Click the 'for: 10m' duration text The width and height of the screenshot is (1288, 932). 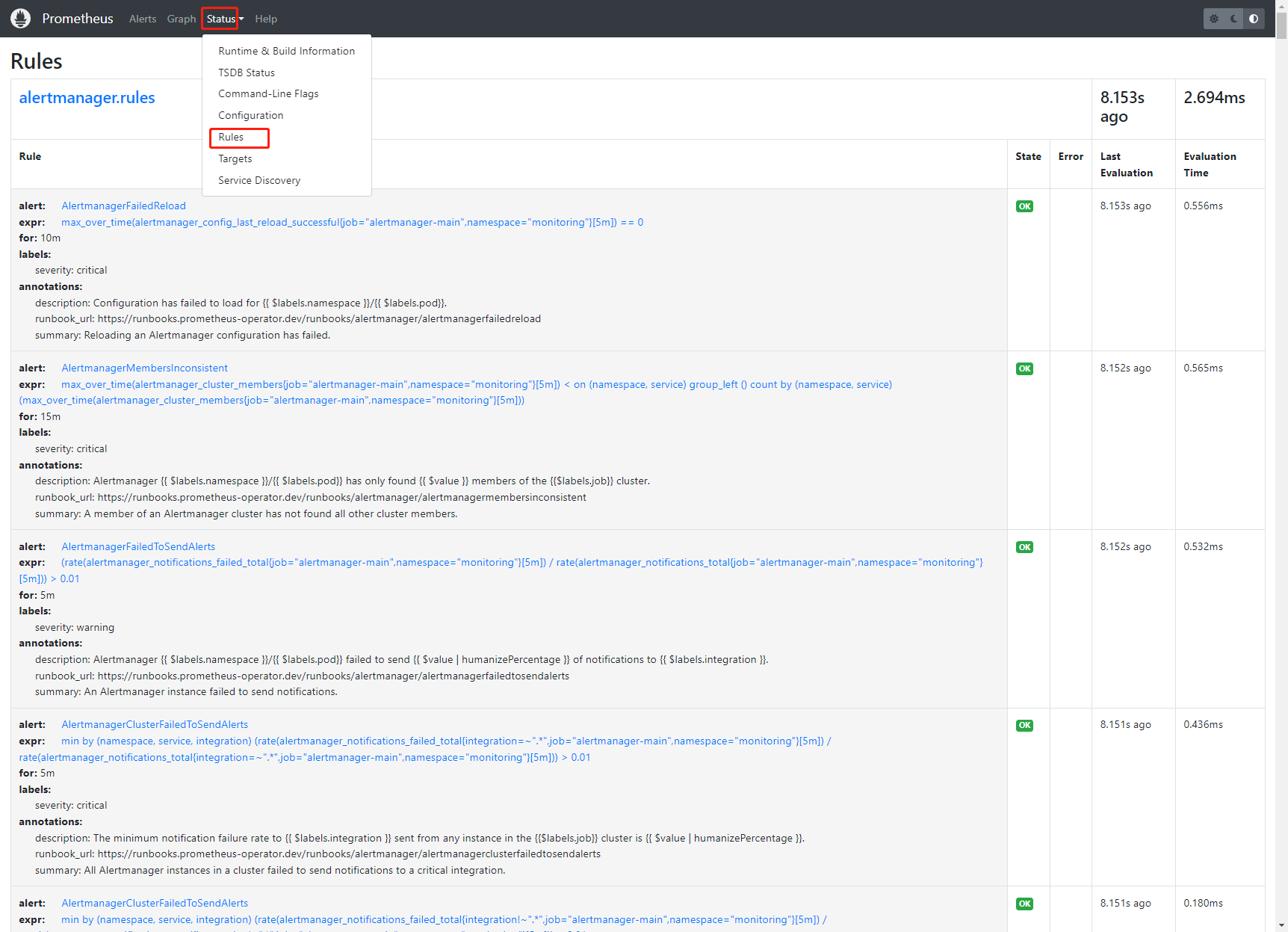coord(40,238)
